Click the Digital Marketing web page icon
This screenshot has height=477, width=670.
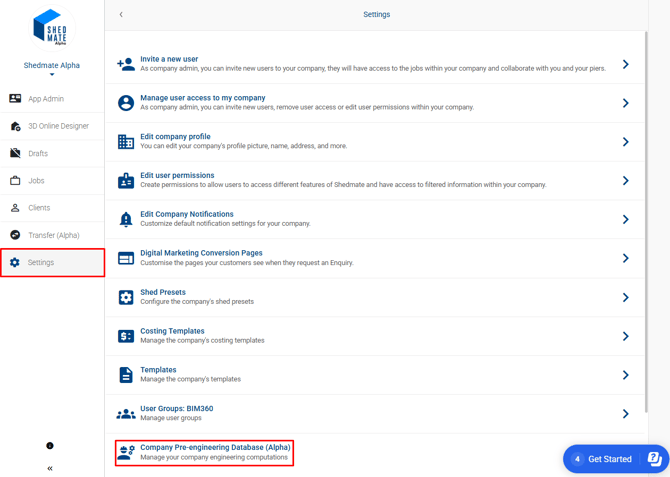pos(126,258)
